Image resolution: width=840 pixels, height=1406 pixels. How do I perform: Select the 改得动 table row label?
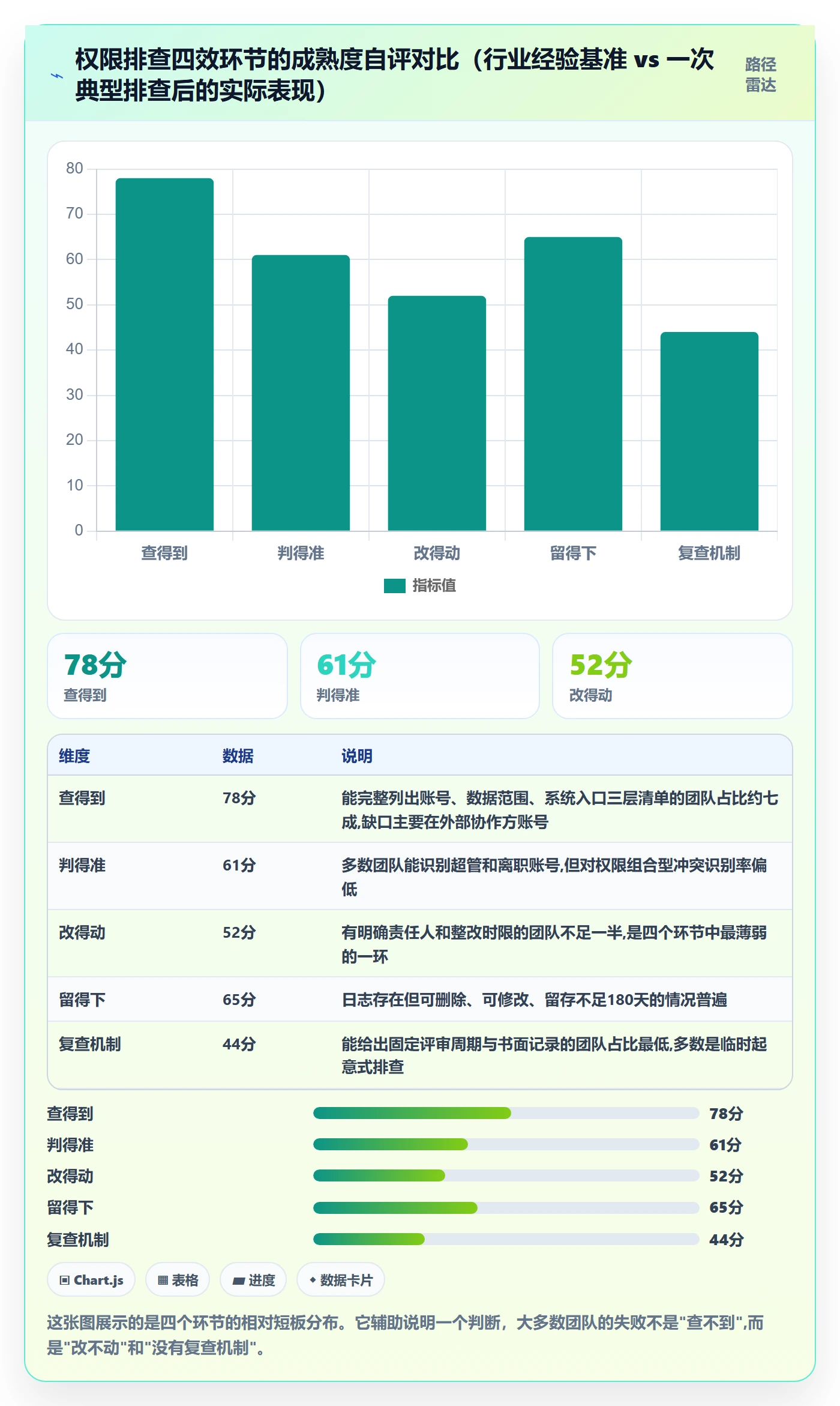click(x=82, y=932)
